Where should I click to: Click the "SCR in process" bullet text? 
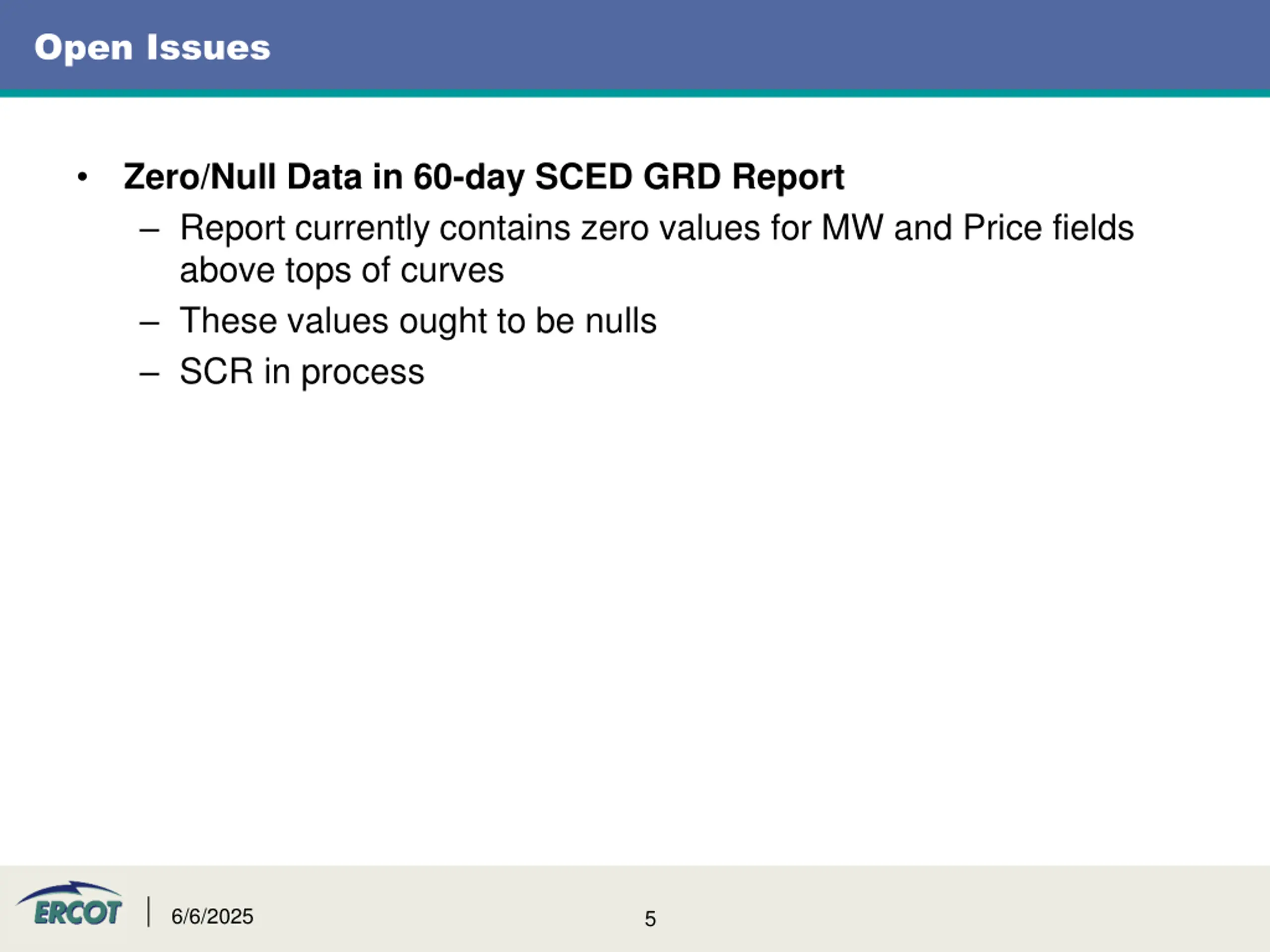[x=302, y=372]
